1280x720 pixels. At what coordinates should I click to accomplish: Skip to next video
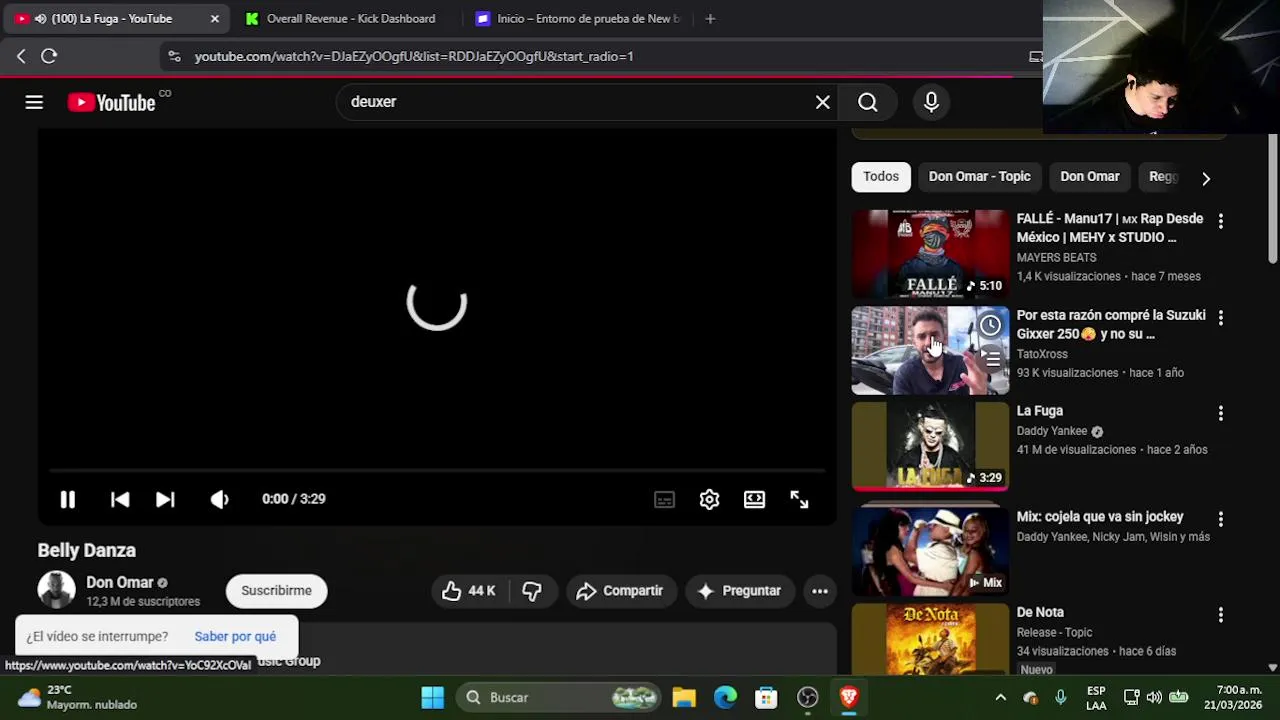click(x=165, y=499)
